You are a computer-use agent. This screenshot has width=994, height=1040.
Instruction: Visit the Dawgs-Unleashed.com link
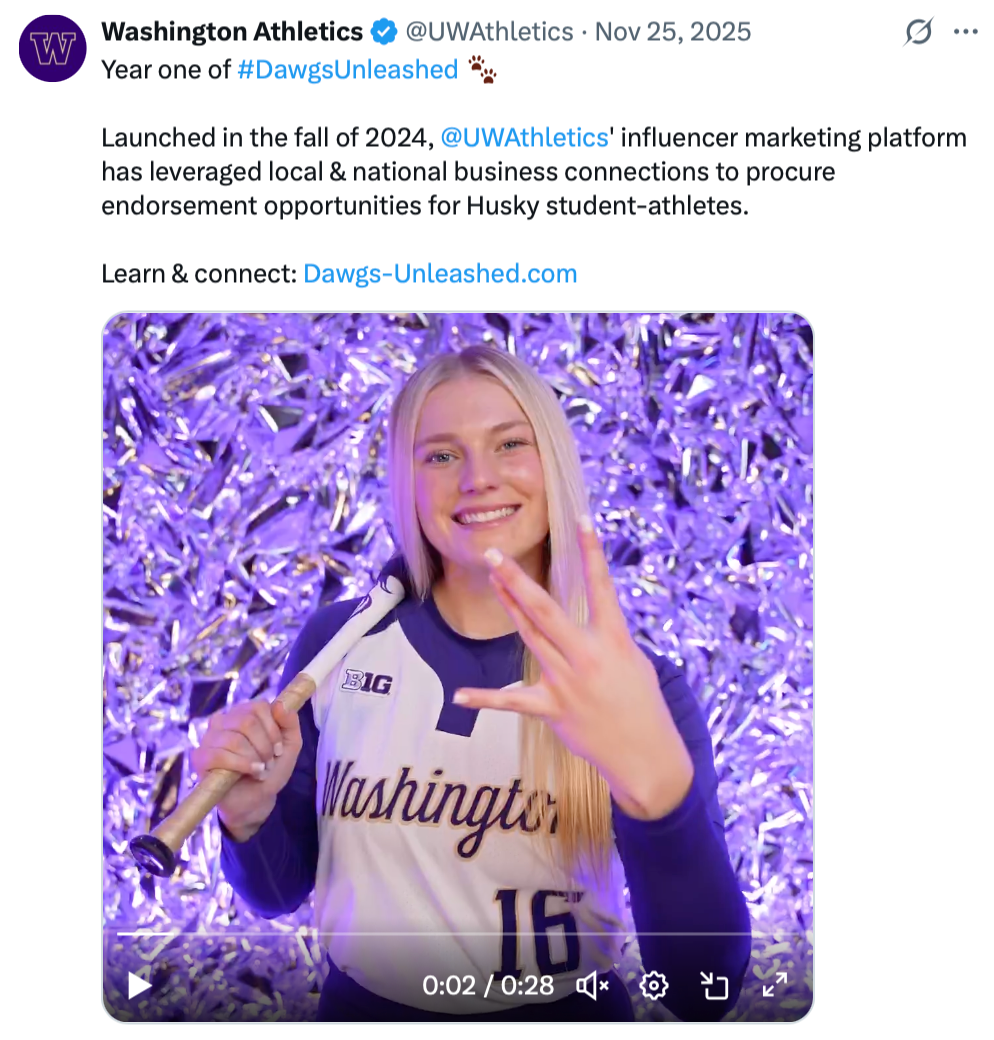pyautogui.click(x=440, y=273)
